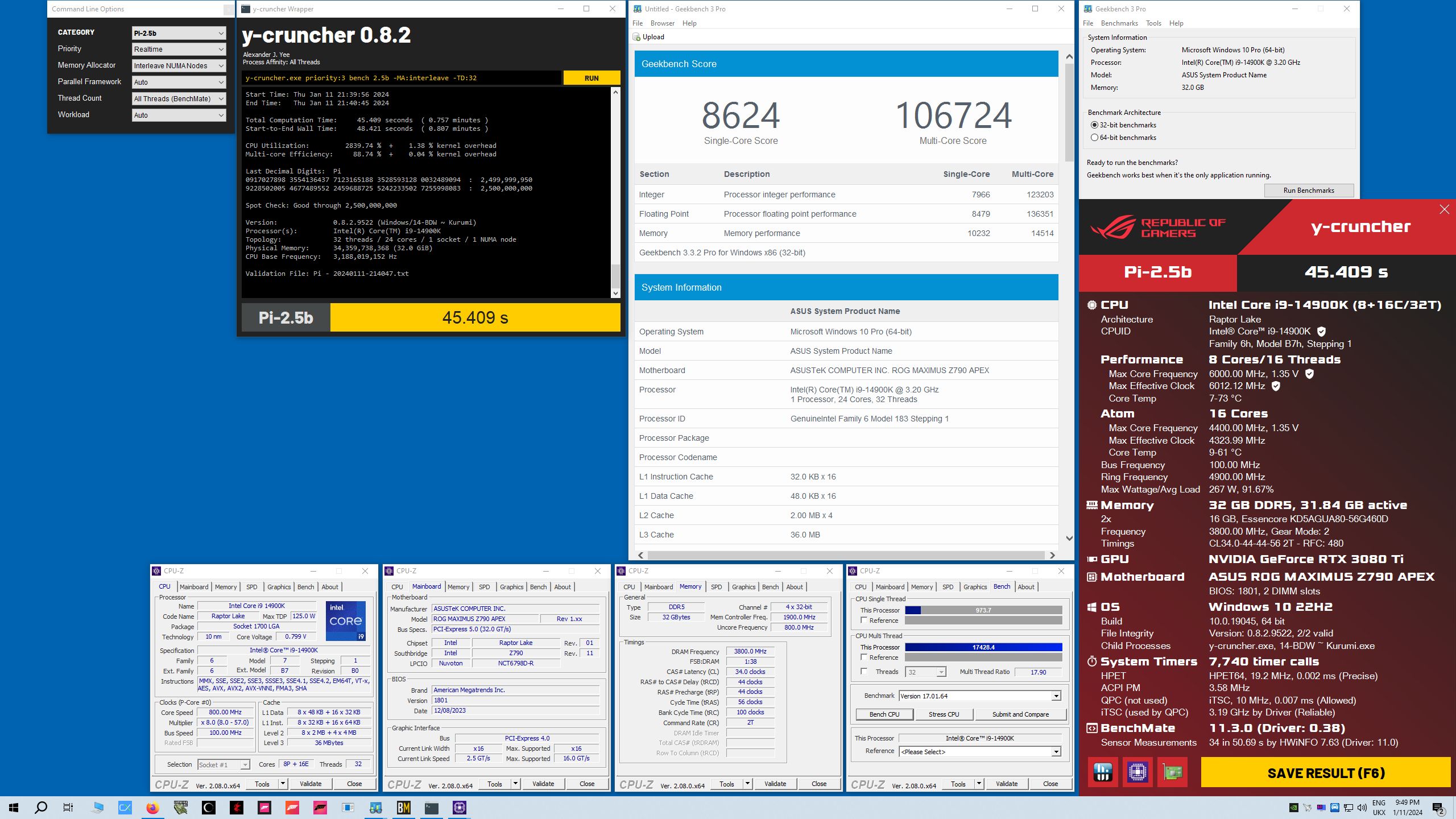The height and width of the screenshot is (819, 1456).
Task: Open the Workload dropdown
Action: pos(179,115)
